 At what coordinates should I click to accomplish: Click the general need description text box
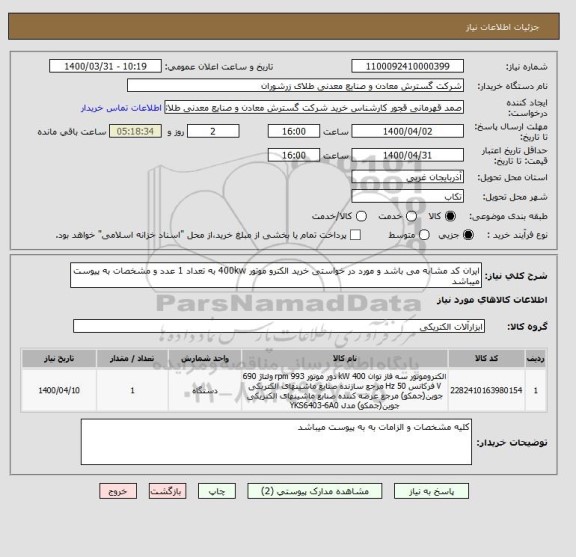276,276
